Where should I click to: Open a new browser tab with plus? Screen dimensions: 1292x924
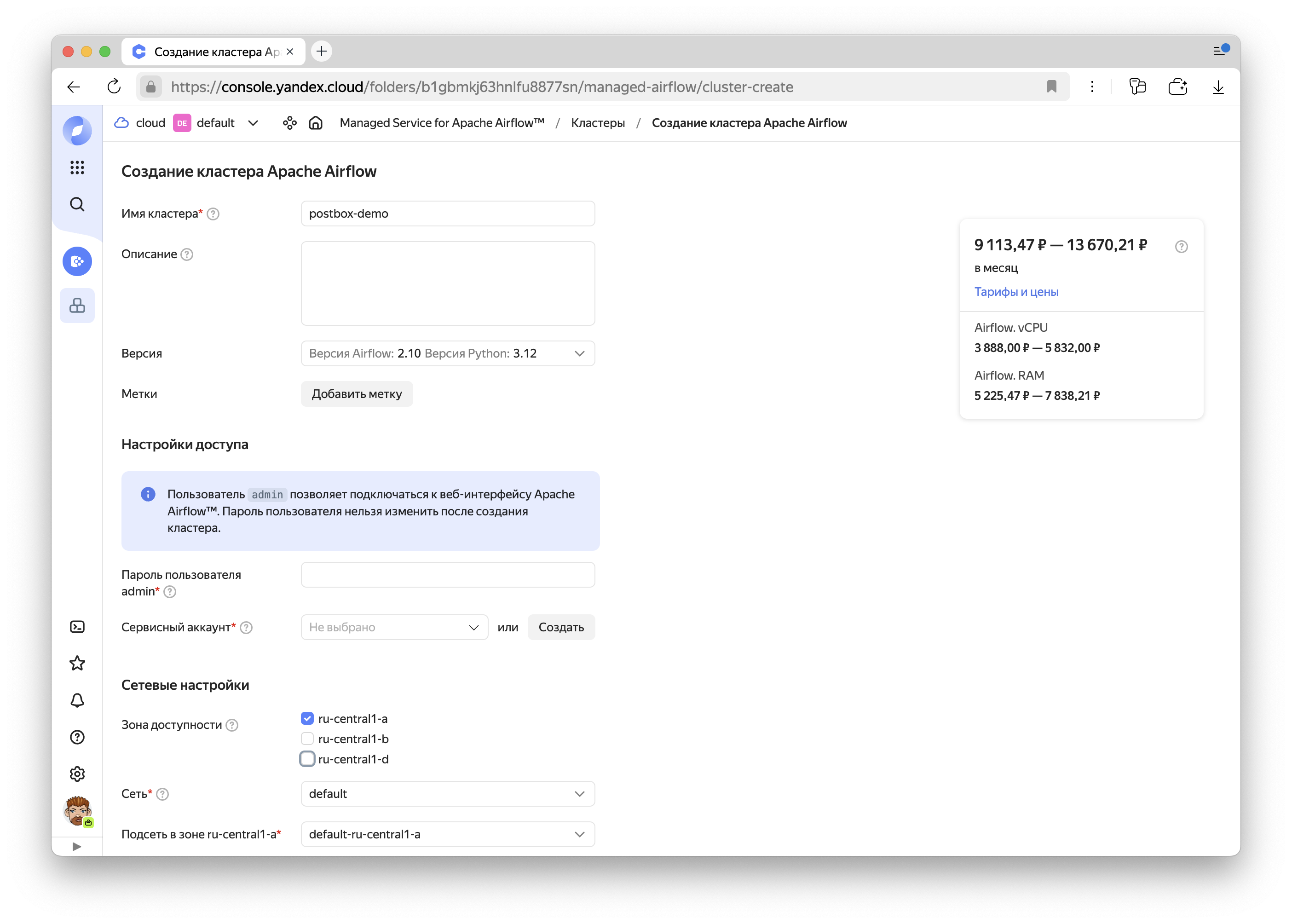click(322, 51)
